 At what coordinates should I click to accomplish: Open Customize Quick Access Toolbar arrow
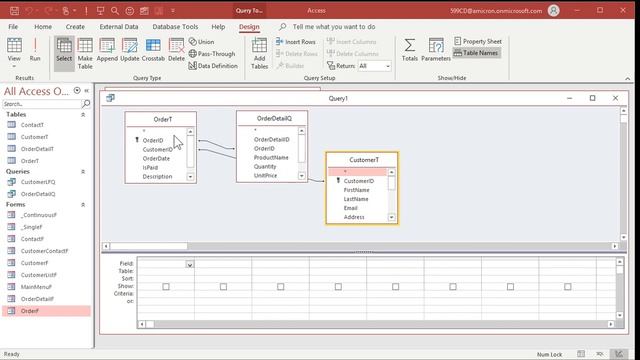pyautogui.click(x=173, y=11)
